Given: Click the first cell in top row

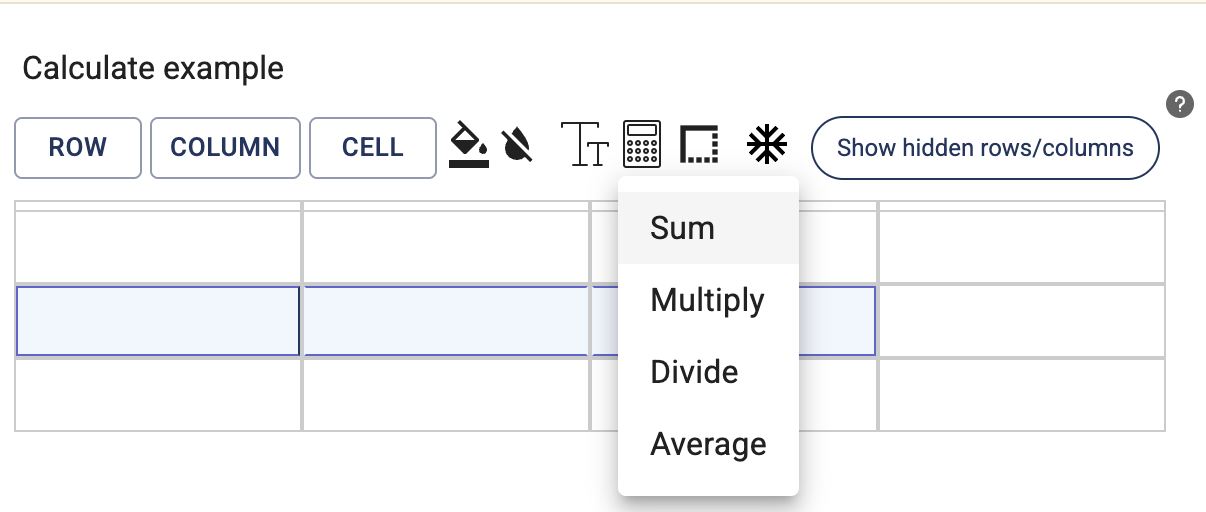Looking at the screenshot, I should (158, 247).
